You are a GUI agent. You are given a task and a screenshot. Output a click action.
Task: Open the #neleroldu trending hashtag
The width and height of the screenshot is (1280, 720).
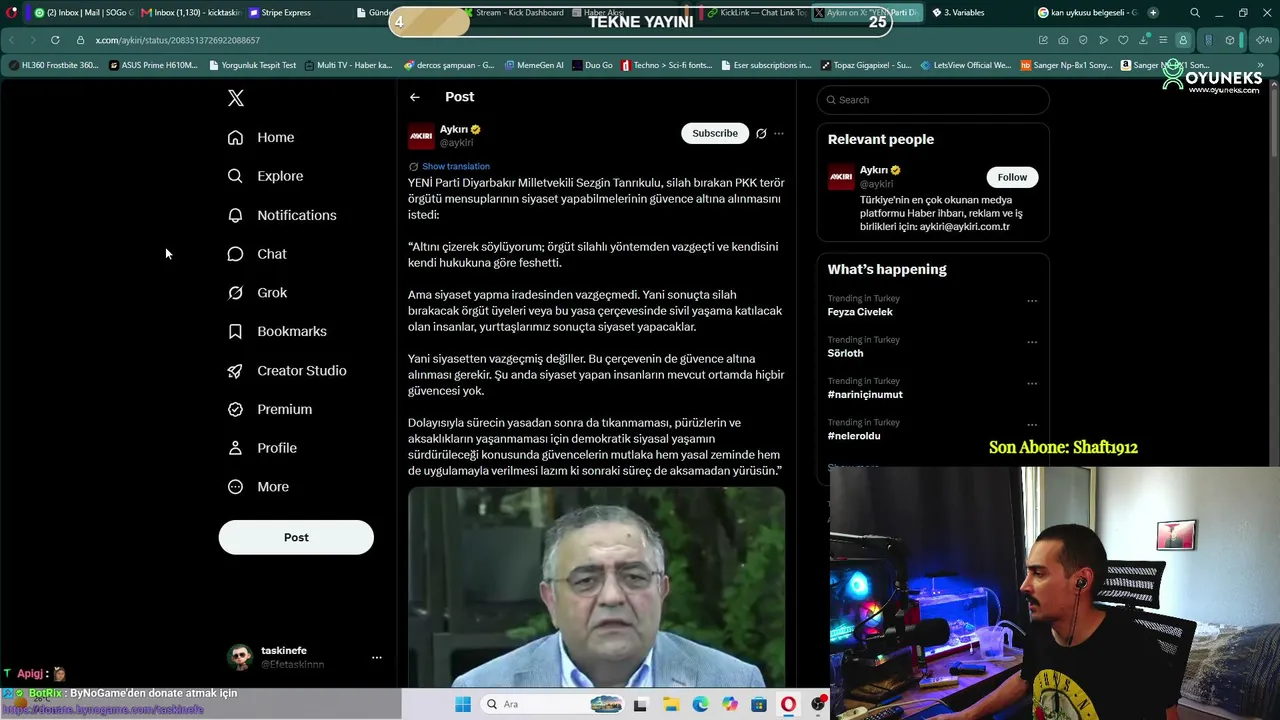[854, 436]
